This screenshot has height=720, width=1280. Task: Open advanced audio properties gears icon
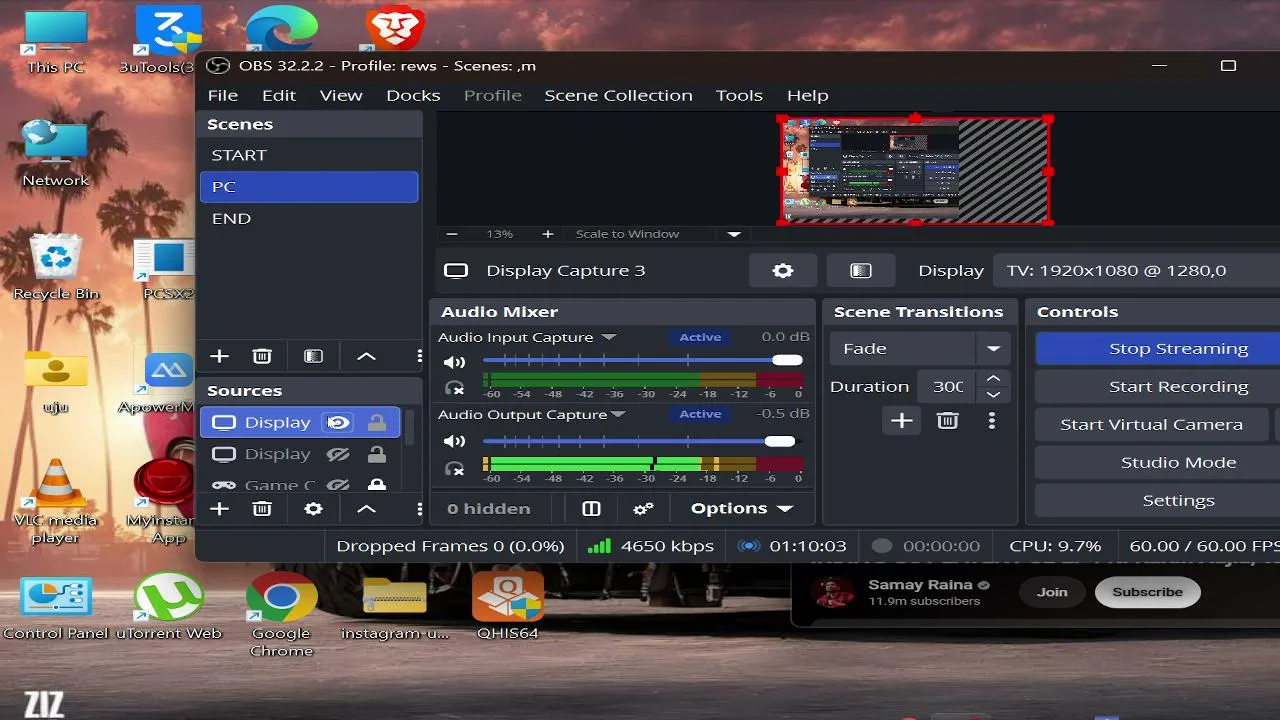[643, 509]
